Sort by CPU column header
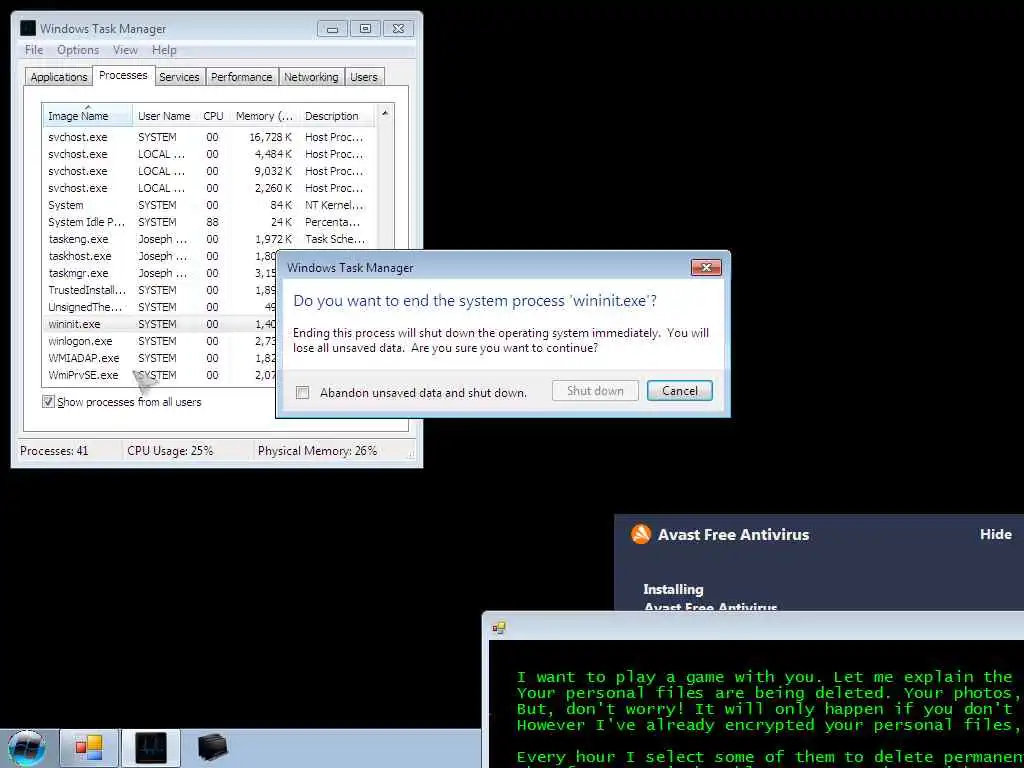Image resolution: width=1024 pixels, height=768 pixels. [x=213, y=116]
